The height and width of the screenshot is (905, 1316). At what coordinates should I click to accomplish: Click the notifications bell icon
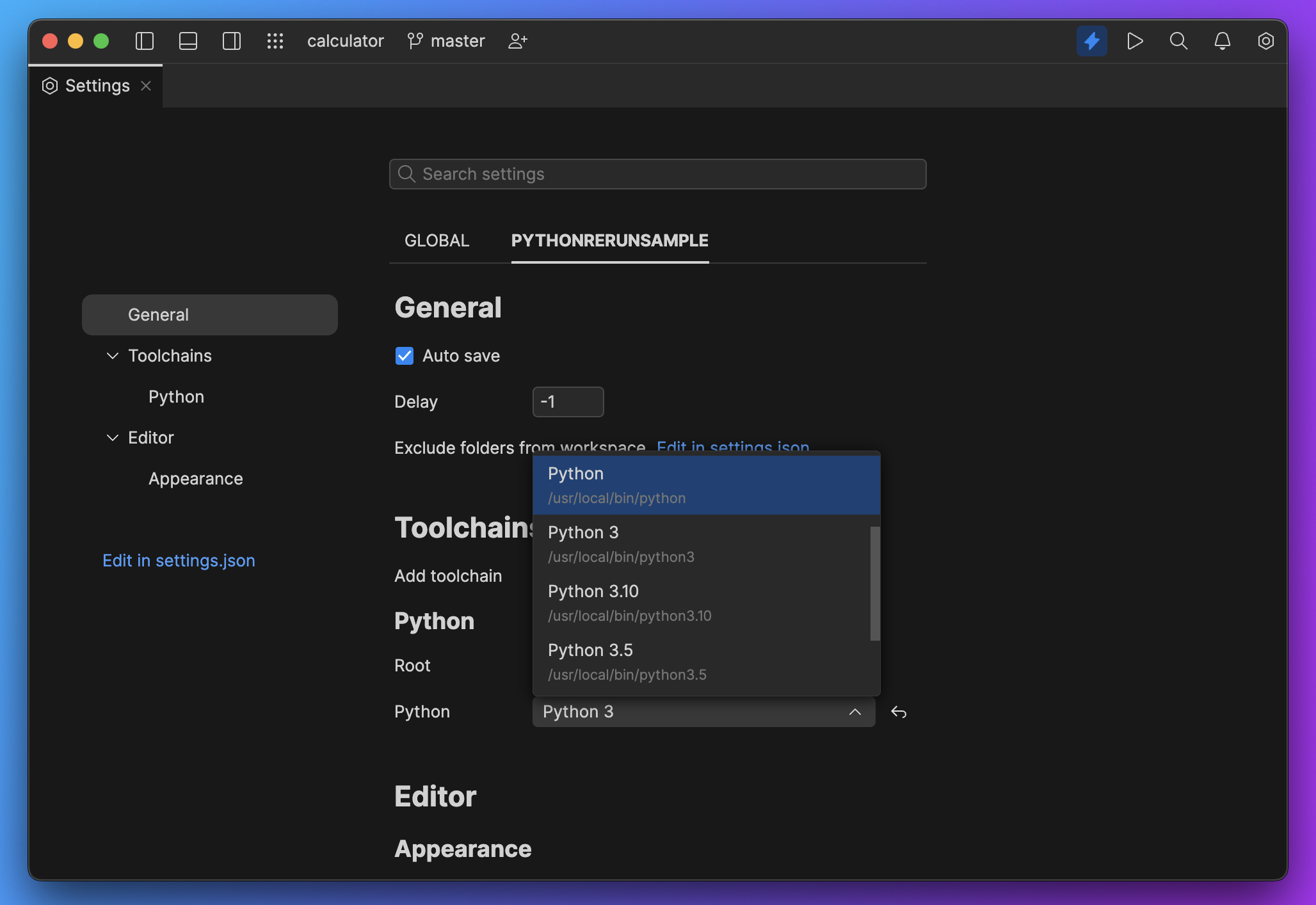click(1223, 40)
